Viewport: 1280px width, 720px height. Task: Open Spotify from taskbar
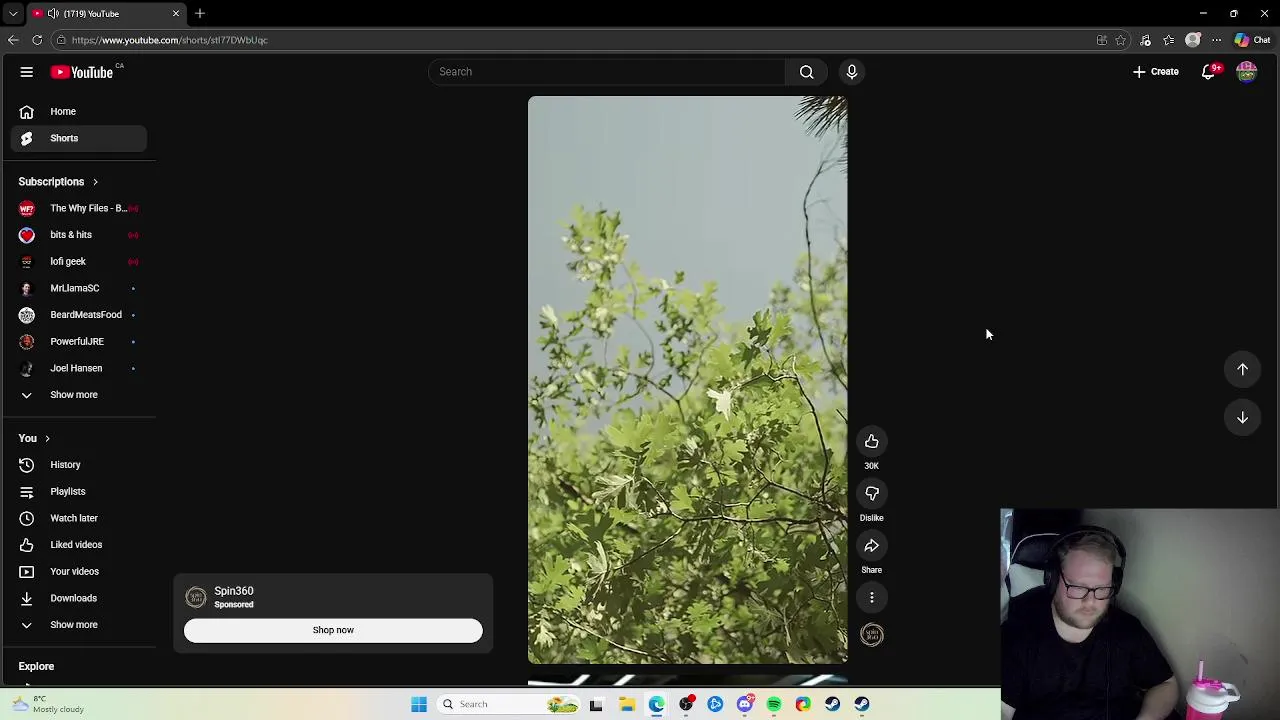(x=774, y=704)
